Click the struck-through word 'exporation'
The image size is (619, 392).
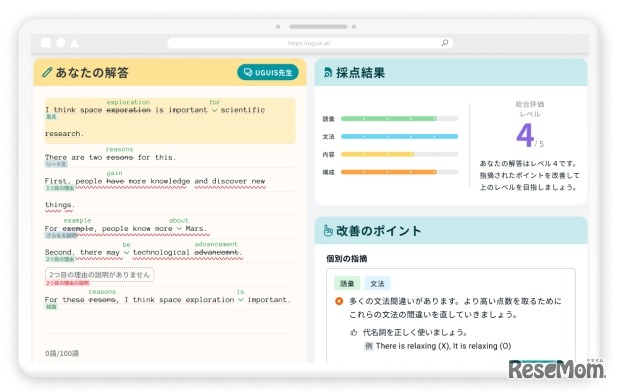coord(128,110)
